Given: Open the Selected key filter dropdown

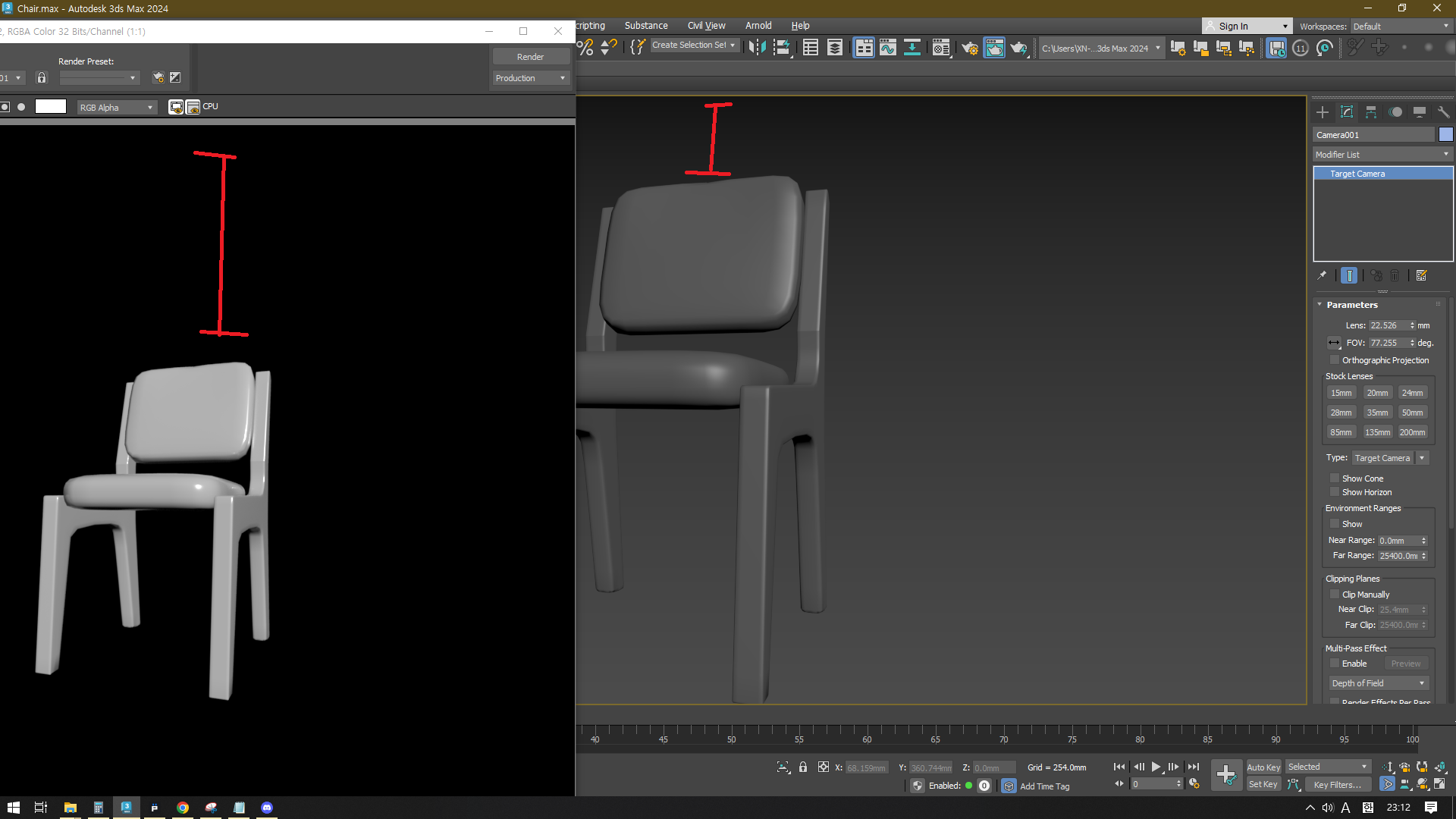Looking at the screenshot, I should click(x=1328, y=767).
